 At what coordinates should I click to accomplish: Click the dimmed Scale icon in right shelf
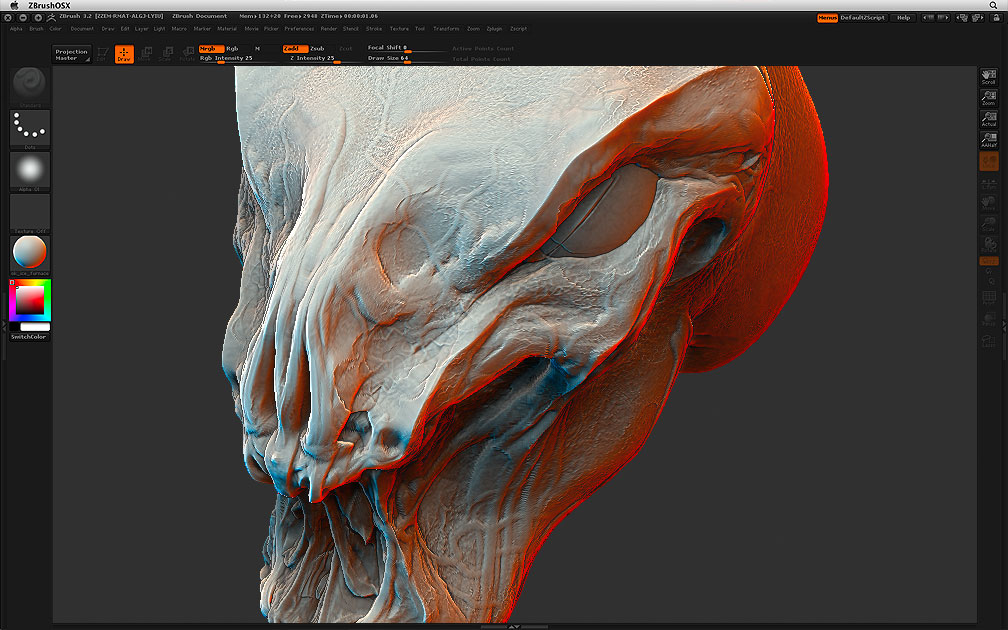(989, 224)
